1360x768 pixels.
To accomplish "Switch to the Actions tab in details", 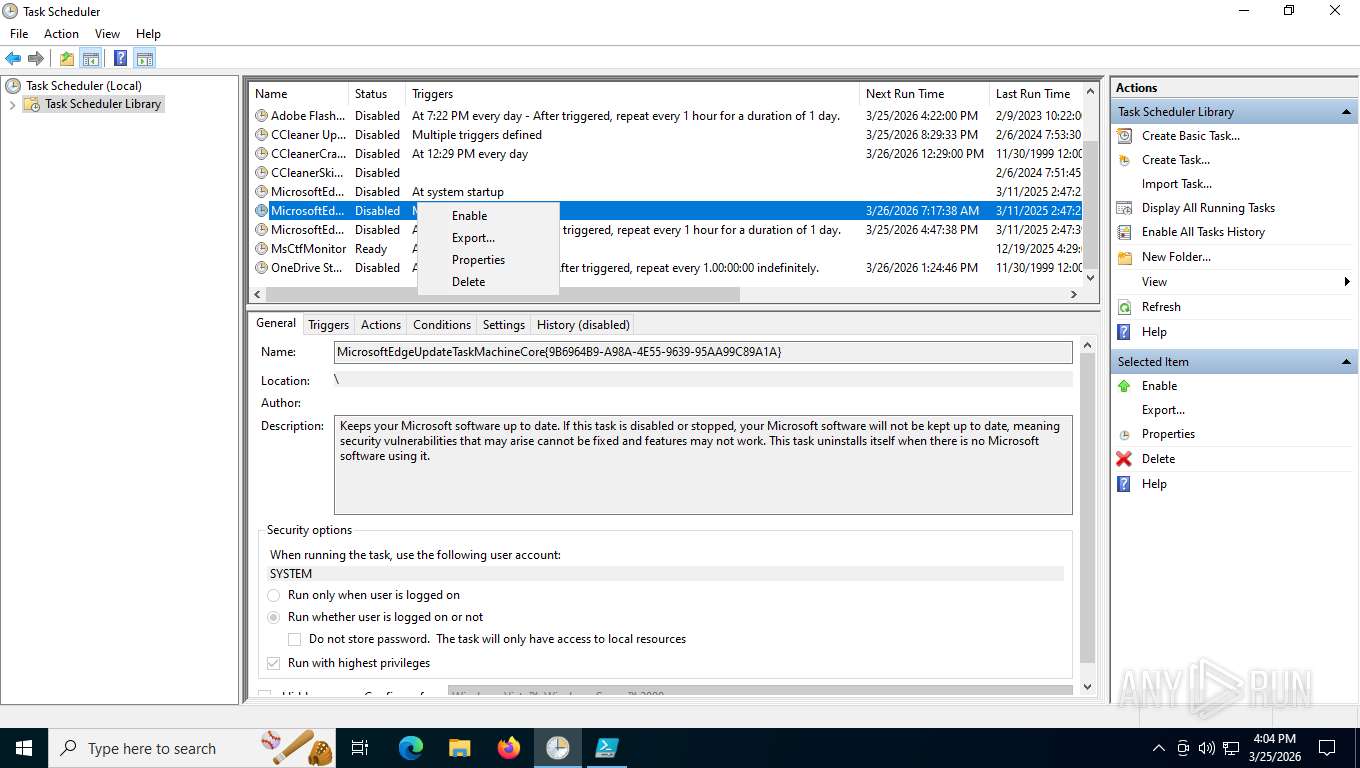I will 381,325.
